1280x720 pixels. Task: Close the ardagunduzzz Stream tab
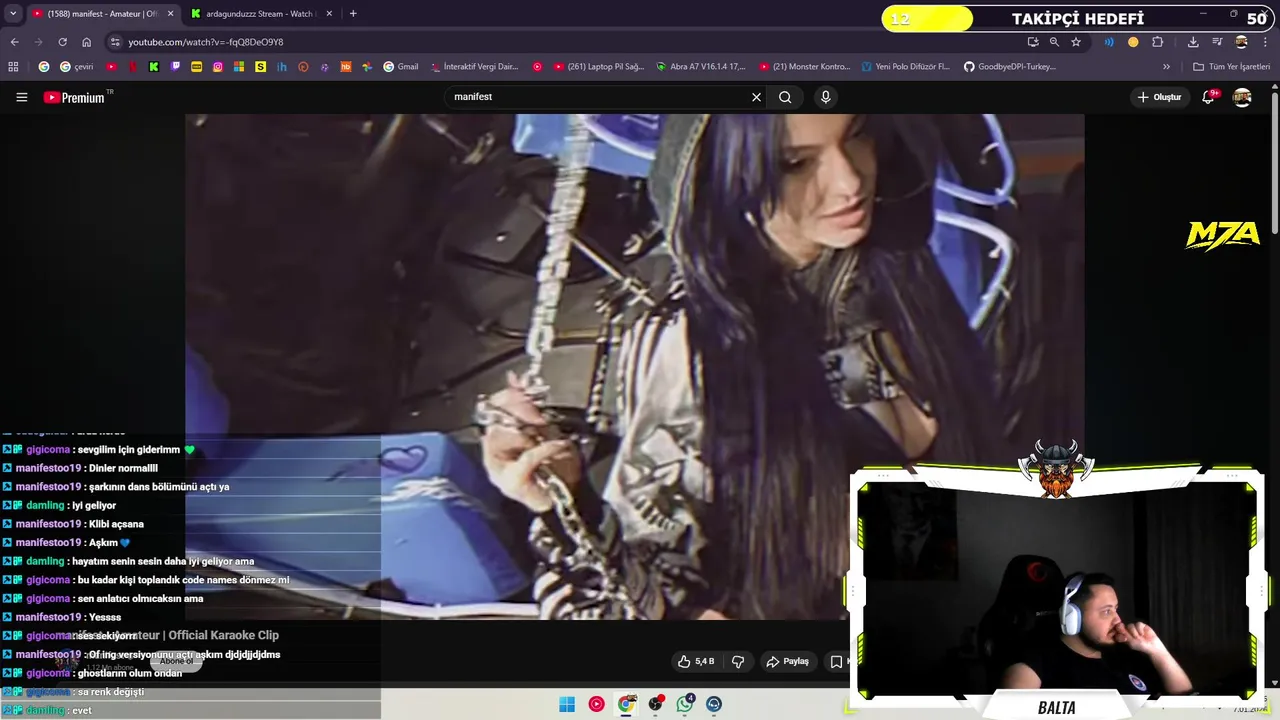329,14
